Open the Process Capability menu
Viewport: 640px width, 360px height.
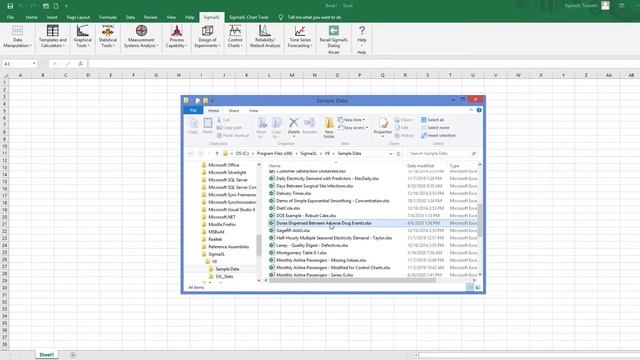coord(176,37)
